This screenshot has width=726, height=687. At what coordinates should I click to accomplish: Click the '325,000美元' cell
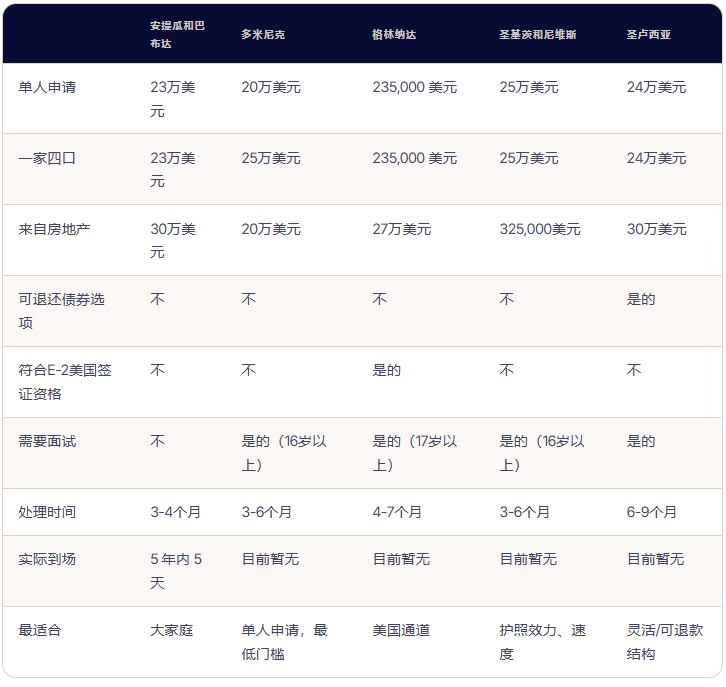(539, 229)
